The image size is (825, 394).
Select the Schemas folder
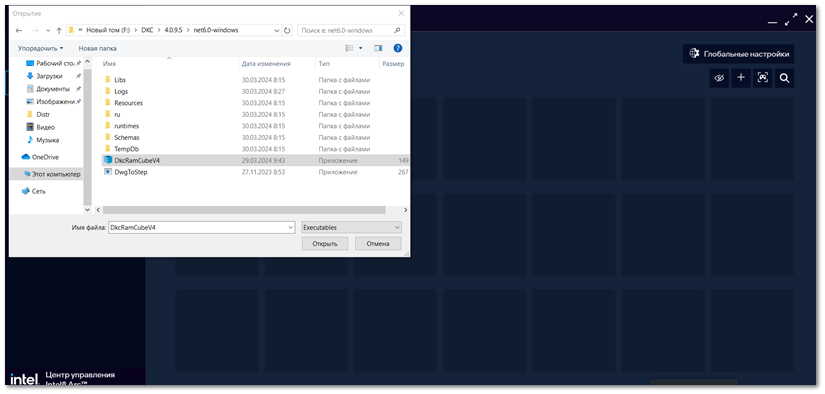(127, 137)
